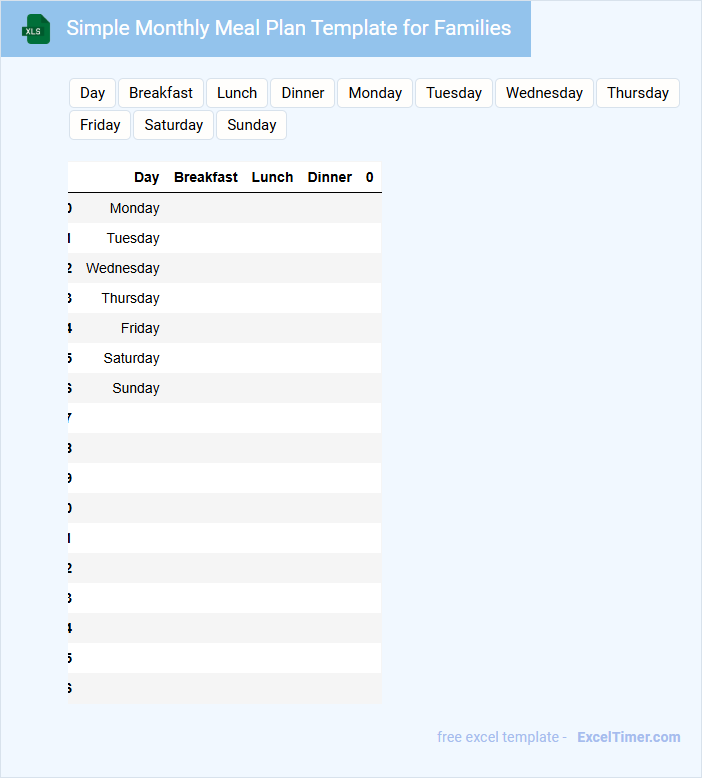
Task: Choose the Tuesday tag button
Action: 454,93
